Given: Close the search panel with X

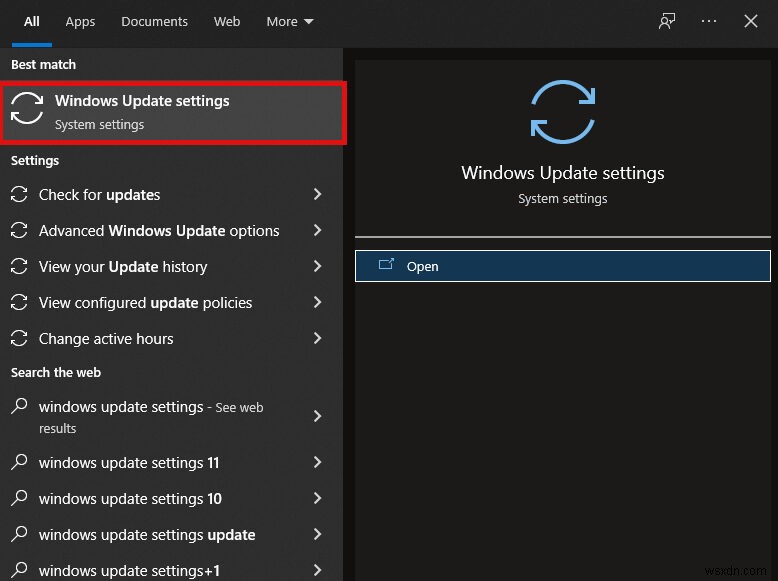Looking at the screenshot, I should [x=751, y=21].
